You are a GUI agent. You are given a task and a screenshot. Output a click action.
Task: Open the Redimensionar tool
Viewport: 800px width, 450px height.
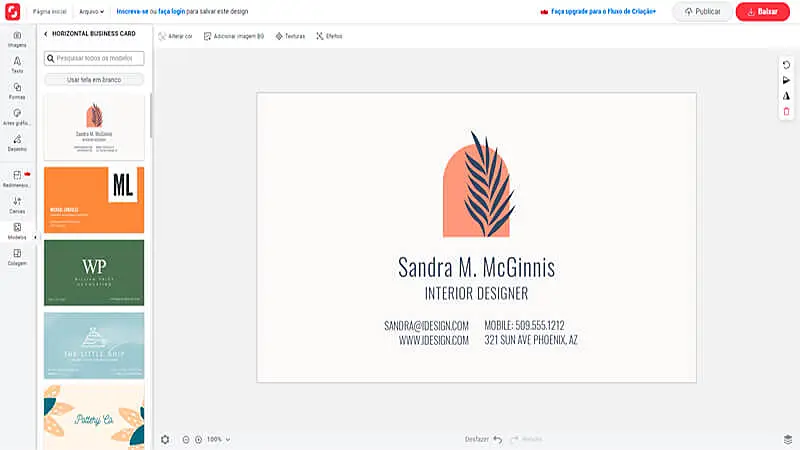click(x=17, y=179)
